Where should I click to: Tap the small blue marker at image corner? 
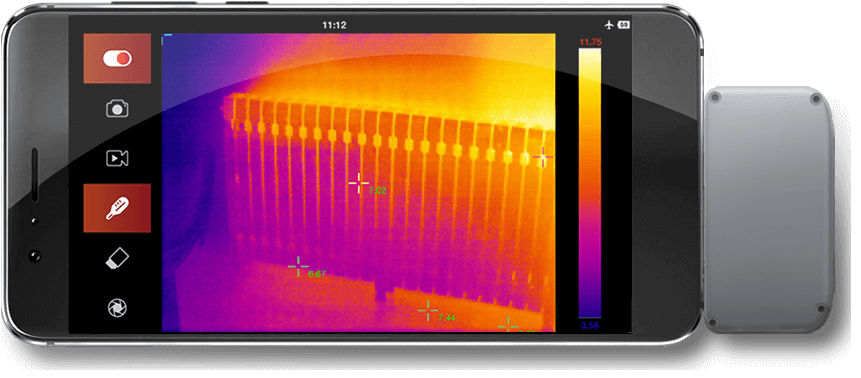167,36
